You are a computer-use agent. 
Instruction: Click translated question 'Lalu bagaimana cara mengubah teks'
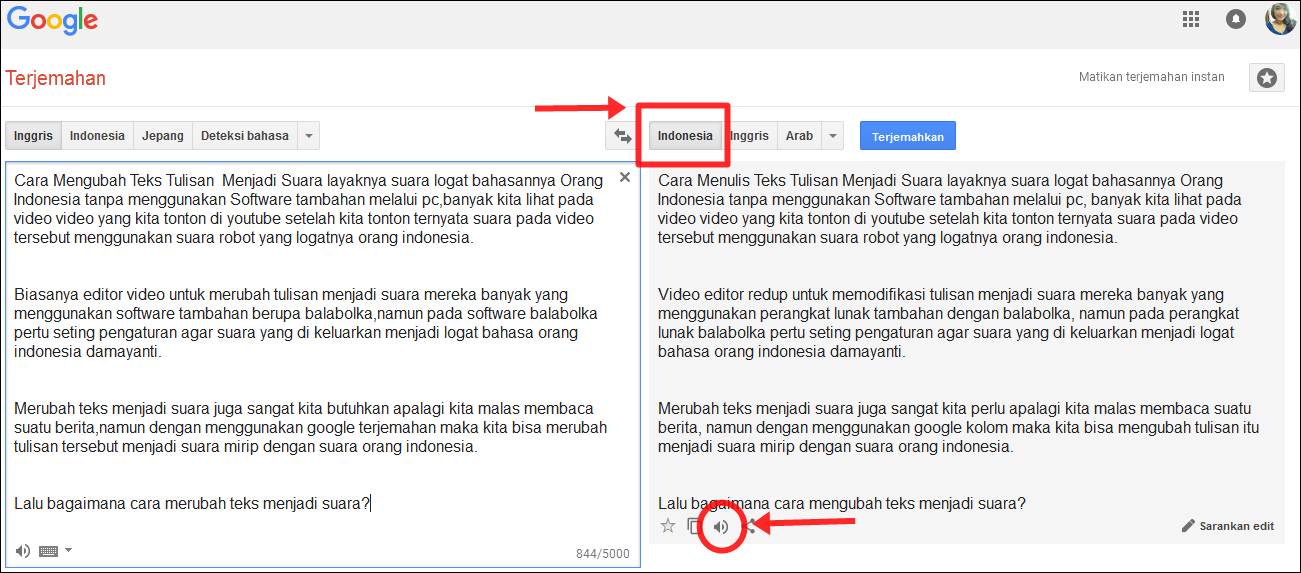click(x=842, y=504)
